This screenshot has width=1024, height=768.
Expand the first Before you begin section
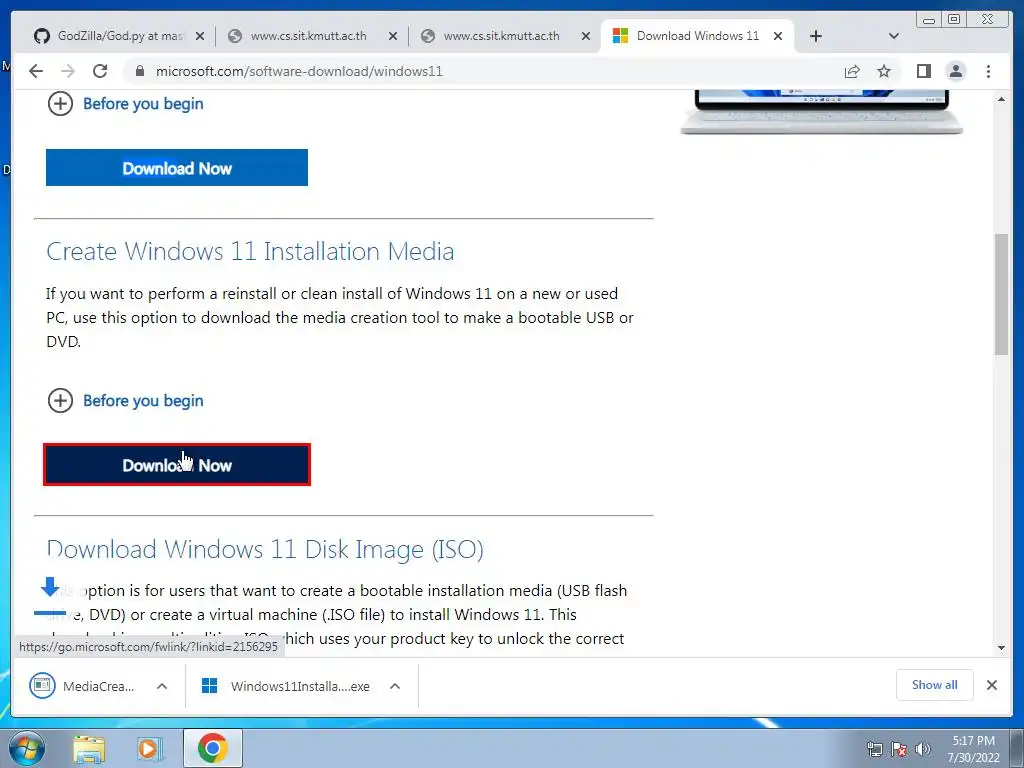[125, 104]
